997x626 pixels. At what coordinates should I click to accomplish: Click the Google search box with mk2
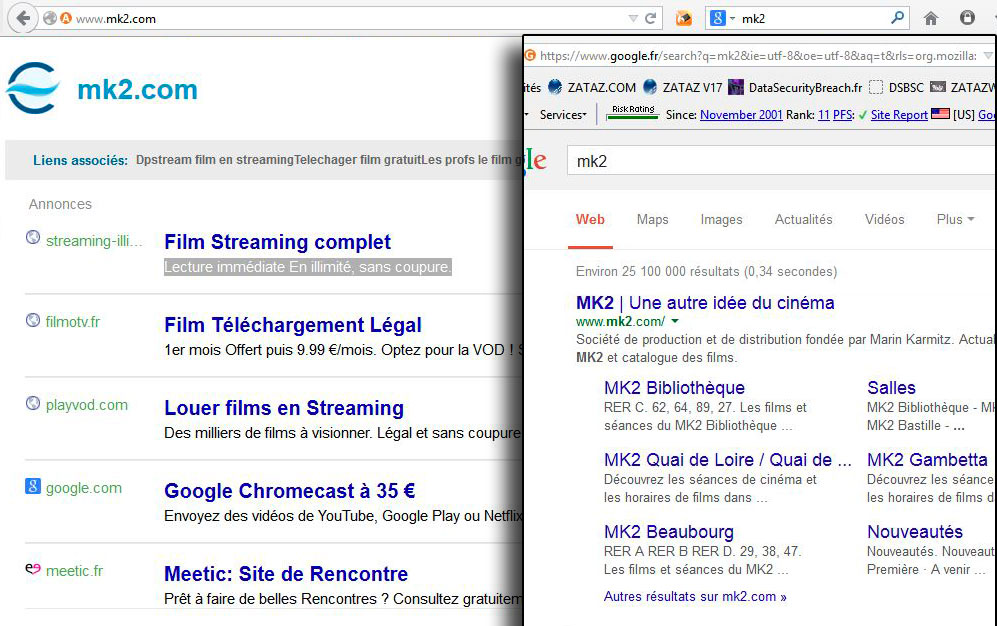click(x=781, y=161)
